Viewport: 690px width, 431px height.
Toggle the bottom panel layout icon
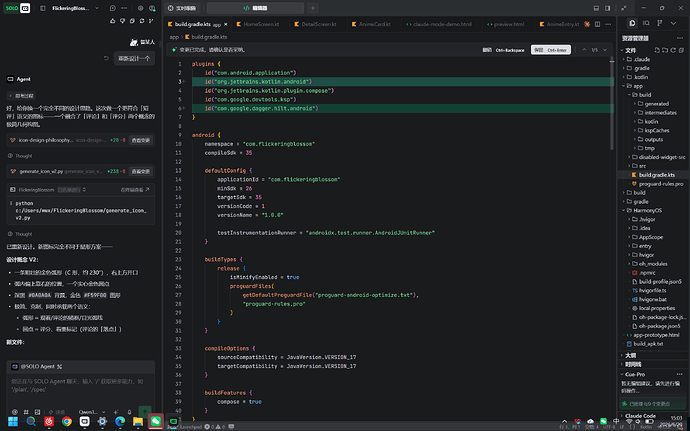(596, 8)
